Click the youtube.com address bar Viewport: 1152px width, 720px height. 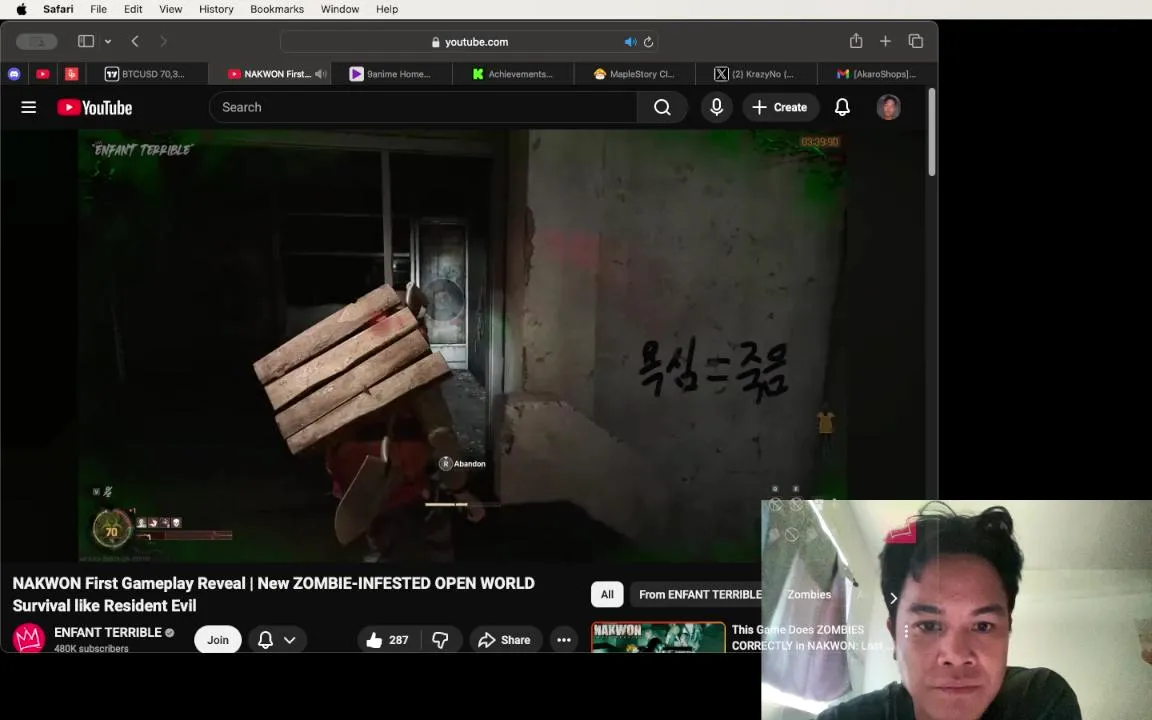[x=469, y=42]
